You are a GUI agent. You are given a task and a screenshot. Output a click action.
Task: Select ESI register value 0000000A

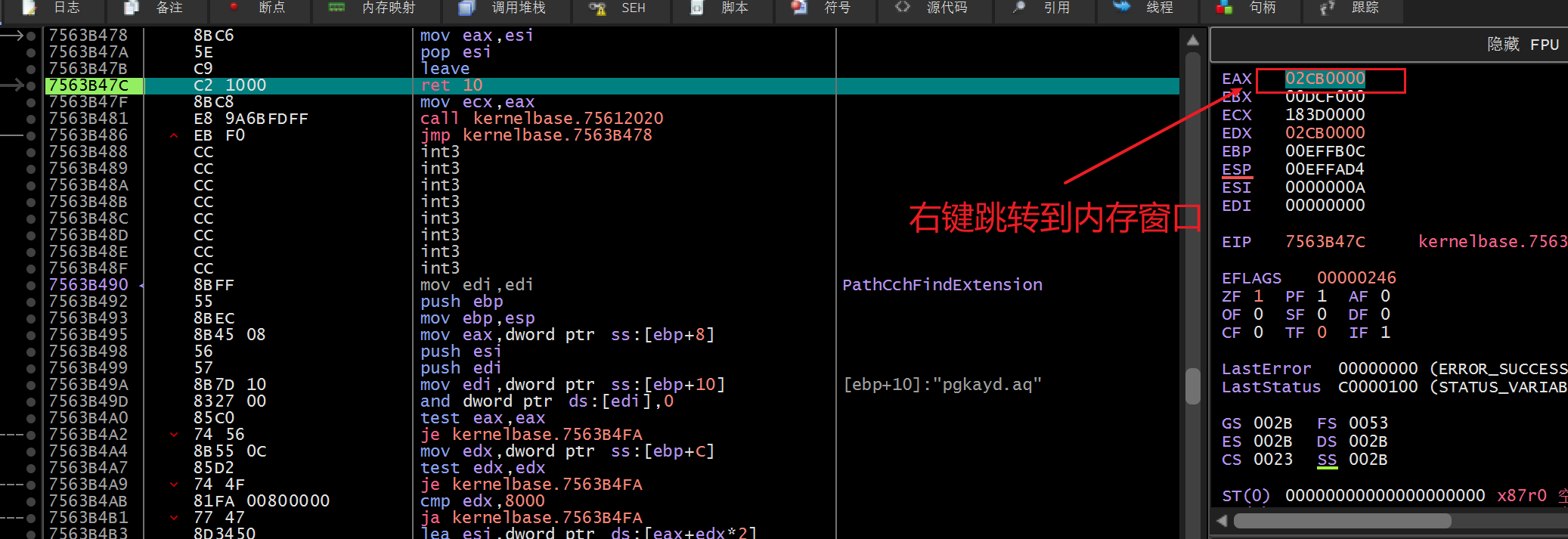[x=1325, y=187]
